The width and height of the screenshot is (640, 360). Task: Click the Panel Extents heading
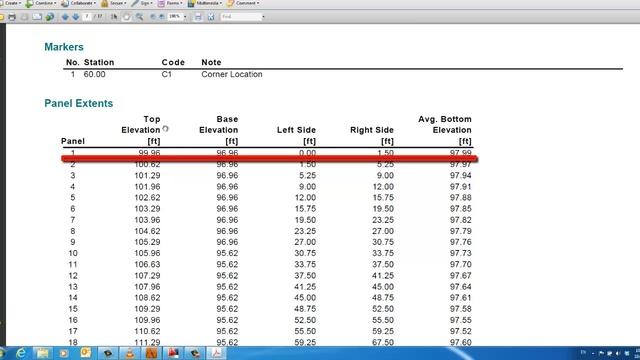(x=78, y=103)
